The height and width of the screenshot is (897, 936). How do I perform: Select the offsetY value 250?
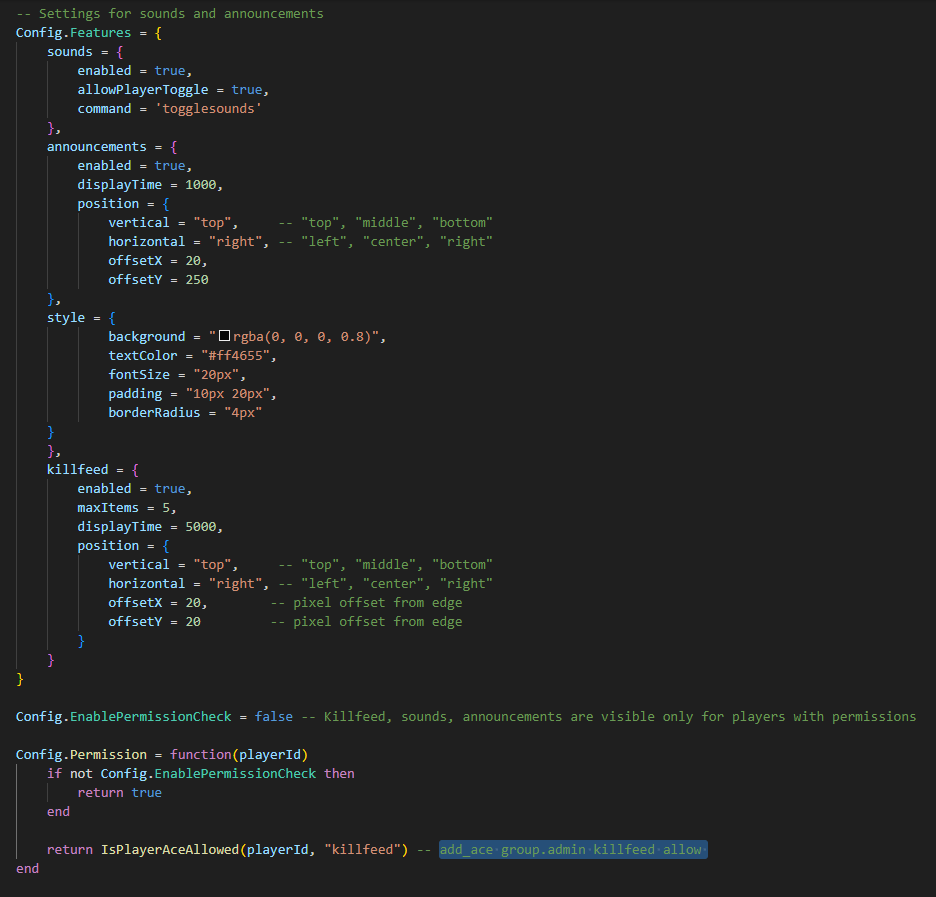(x=197, y=279)
